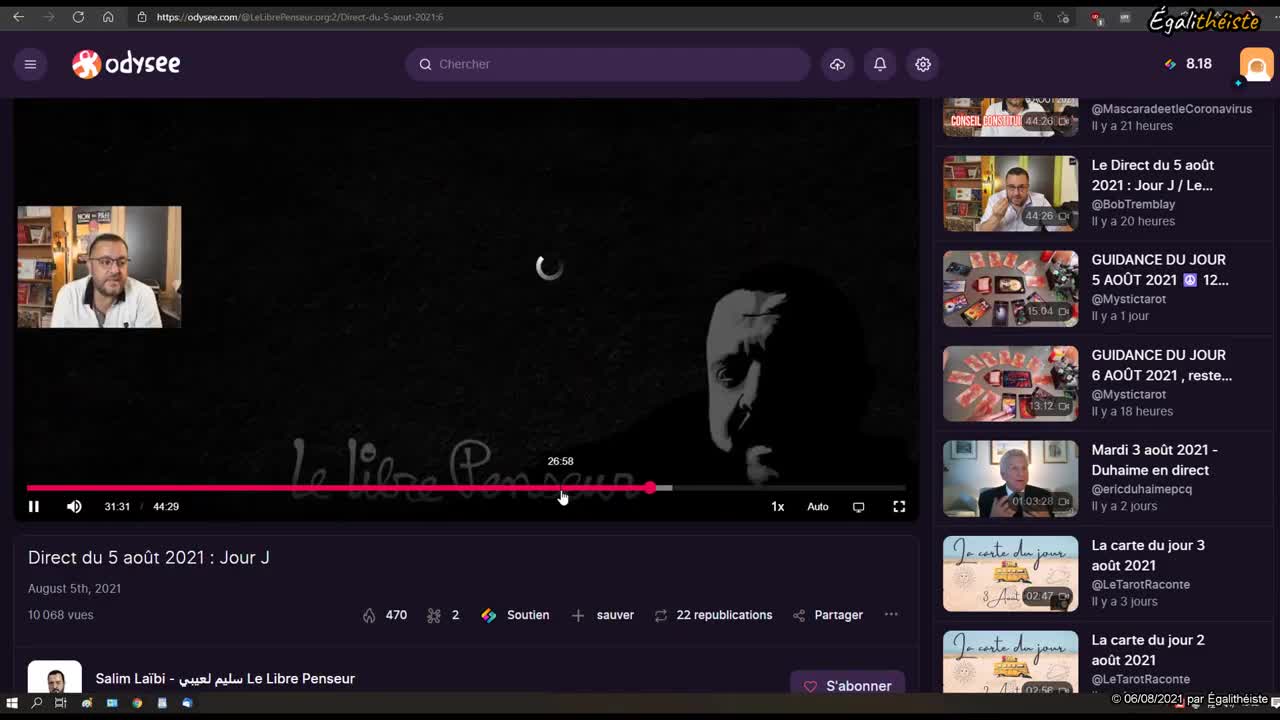Open the Windows Start menu

coord(12,703)
